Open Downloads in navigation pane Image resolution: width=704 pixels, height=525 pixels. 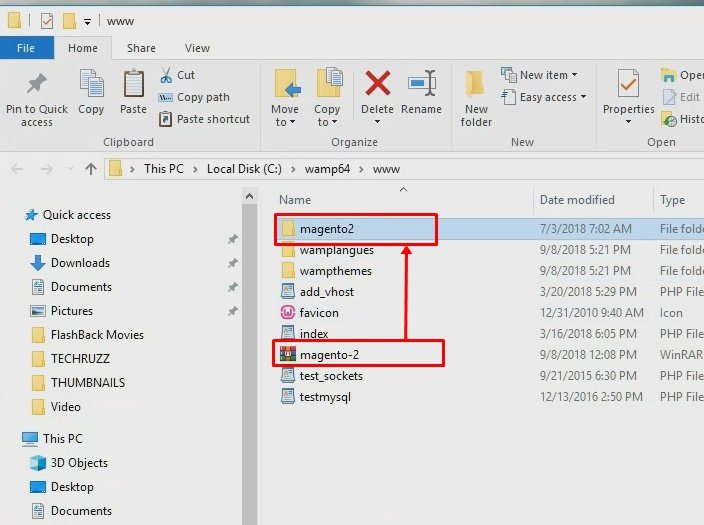click(80, 263)
